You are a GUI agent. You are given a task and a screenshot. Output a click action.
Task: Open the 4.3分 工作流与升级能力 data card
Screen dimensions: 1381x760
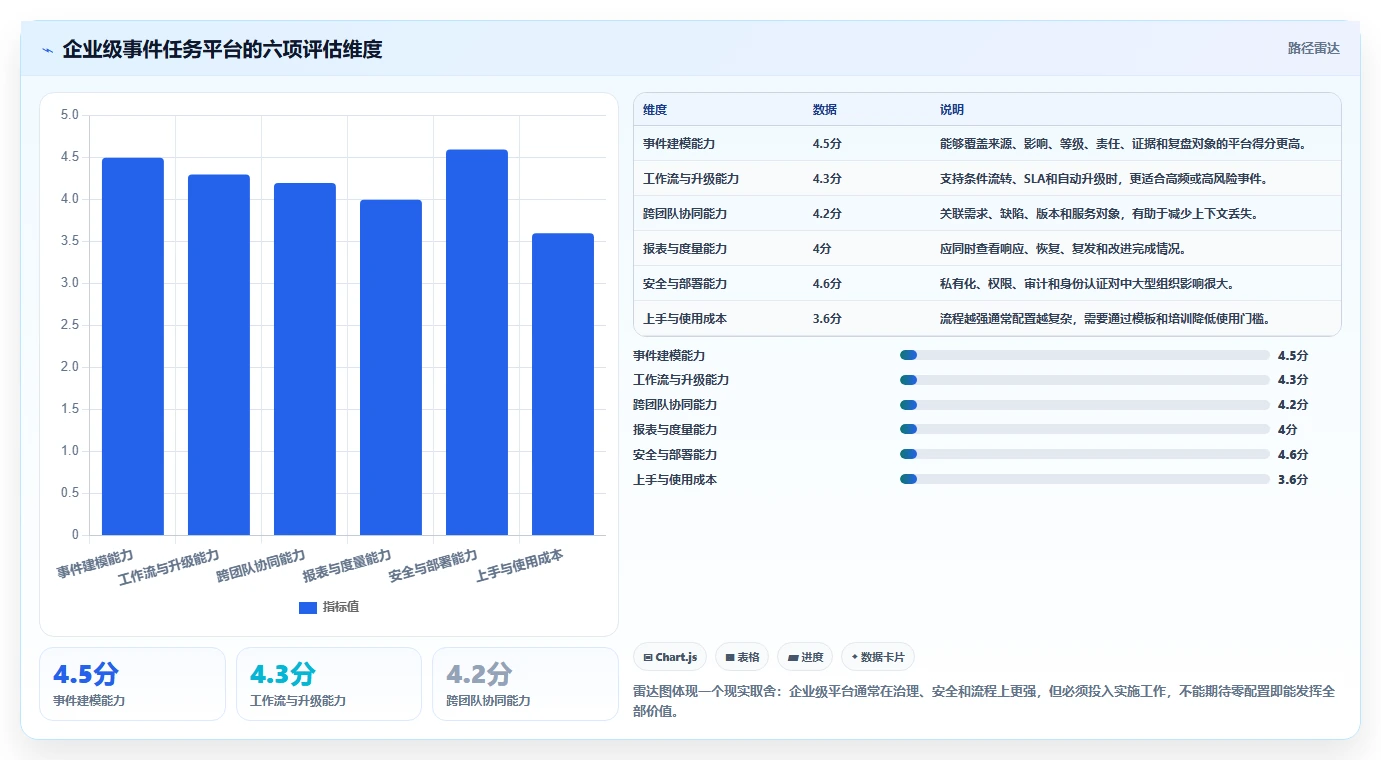pyautogui.click(x=329, y=683)
